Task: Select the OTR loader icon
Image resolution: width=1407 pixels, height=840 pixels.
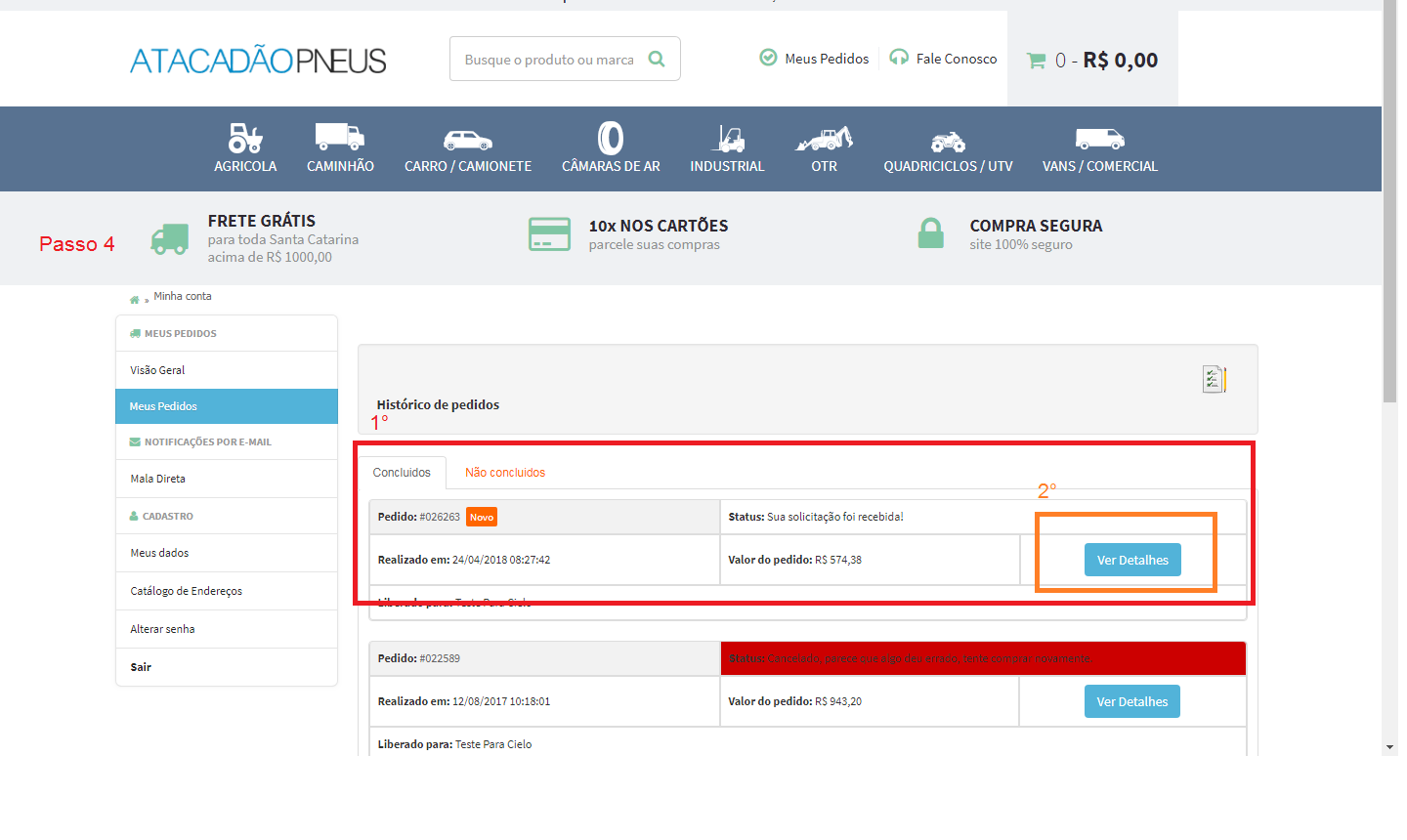Action: (x=824, y=139)
